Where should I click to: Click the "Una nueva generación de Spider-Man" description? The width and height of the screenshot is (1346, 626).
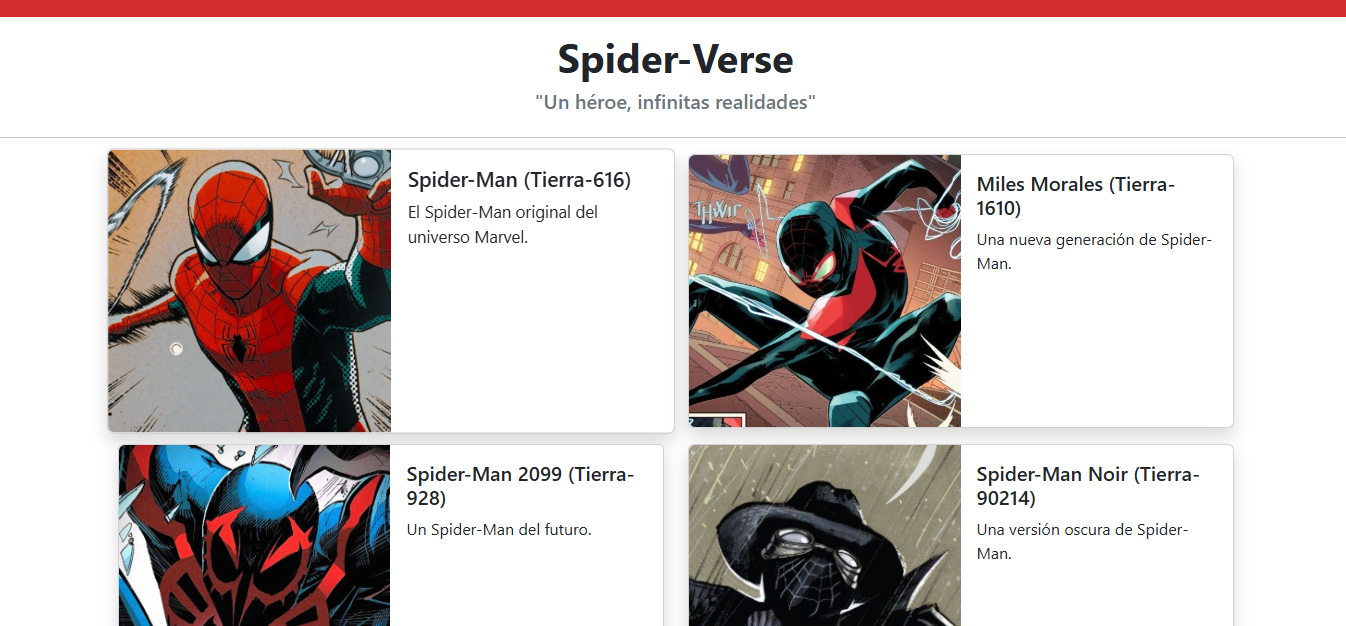(x=1094, y=252)
